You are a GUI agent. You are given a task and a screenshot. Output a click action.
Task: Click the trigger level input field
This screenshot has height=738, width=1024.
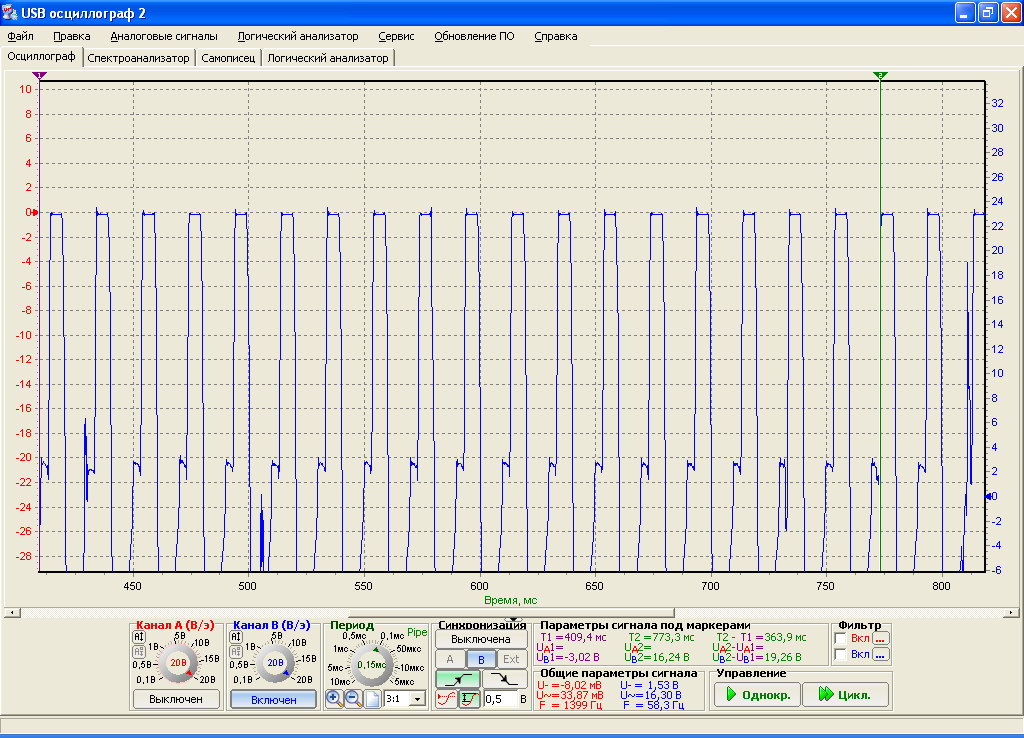500,699
